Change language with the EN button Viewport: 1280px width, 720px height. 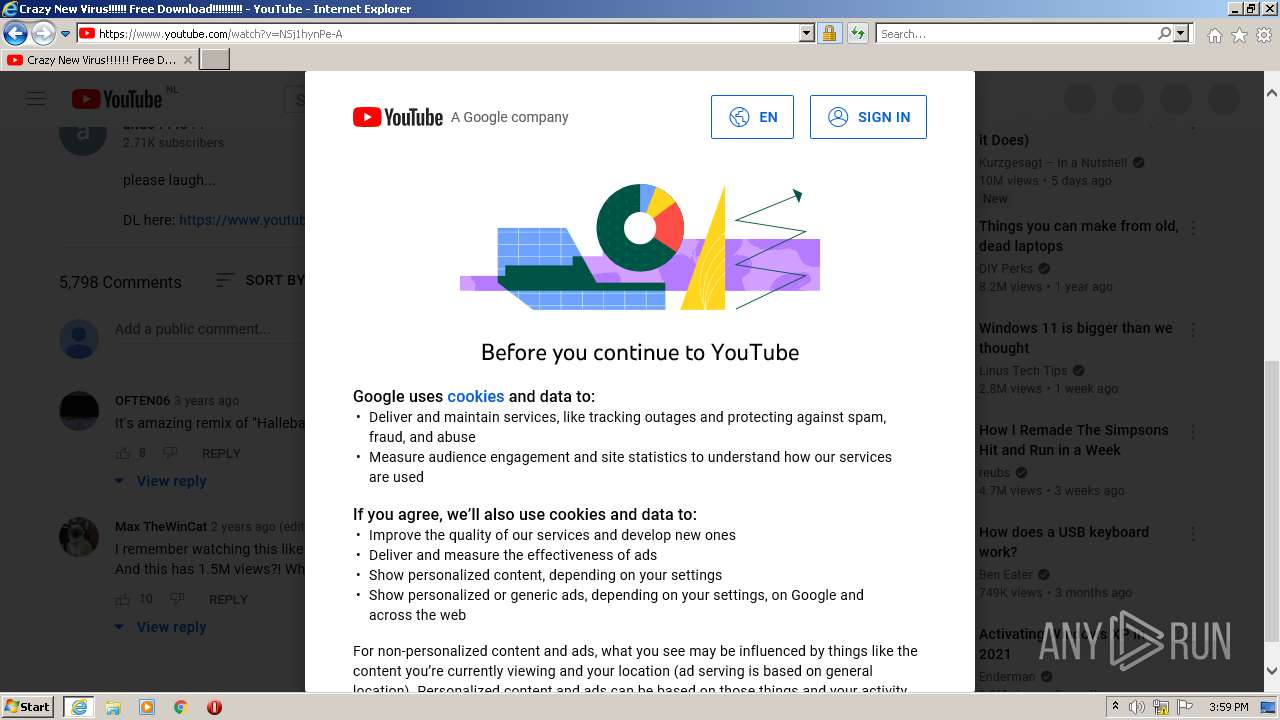coord(752,117)
